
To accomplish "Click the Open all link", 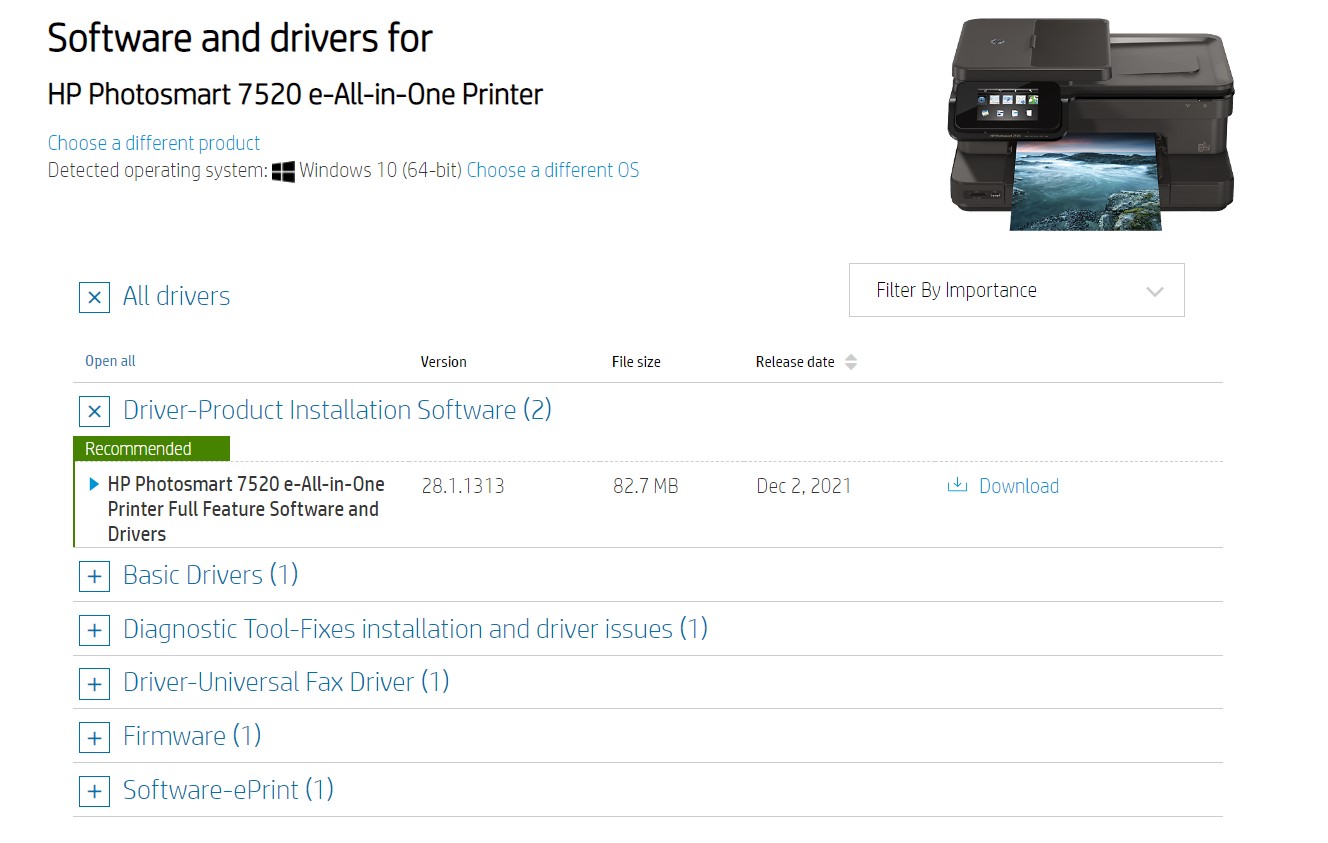I will tap(109, 361).
